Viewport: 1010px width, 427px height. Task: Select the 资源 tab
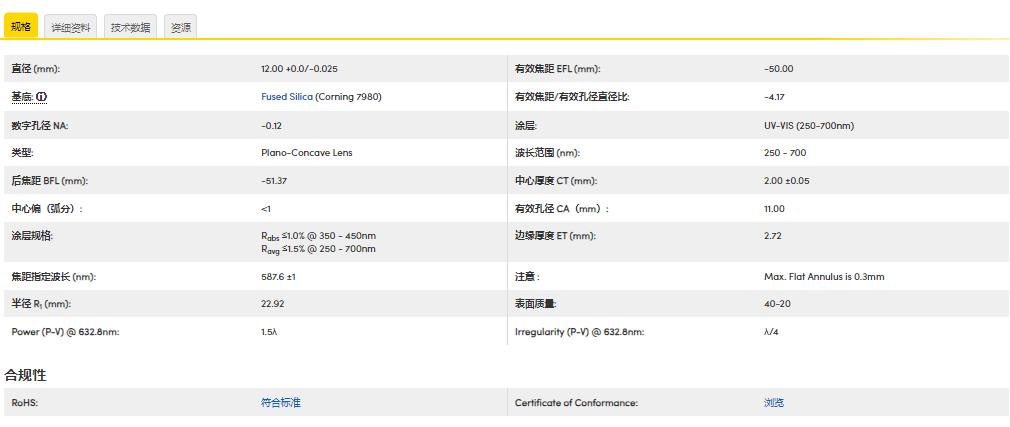point(180,28)
